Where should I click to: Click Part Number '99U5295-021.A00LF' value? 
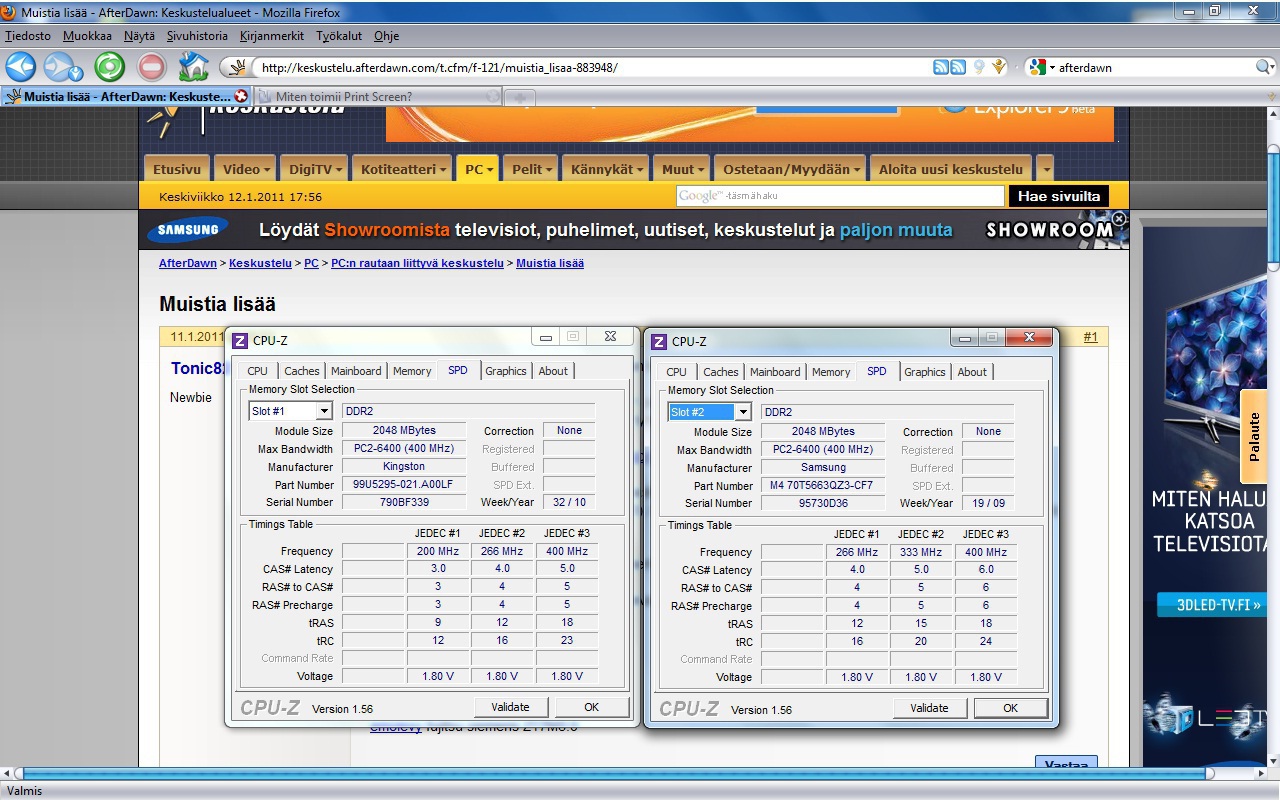(404, 484)
